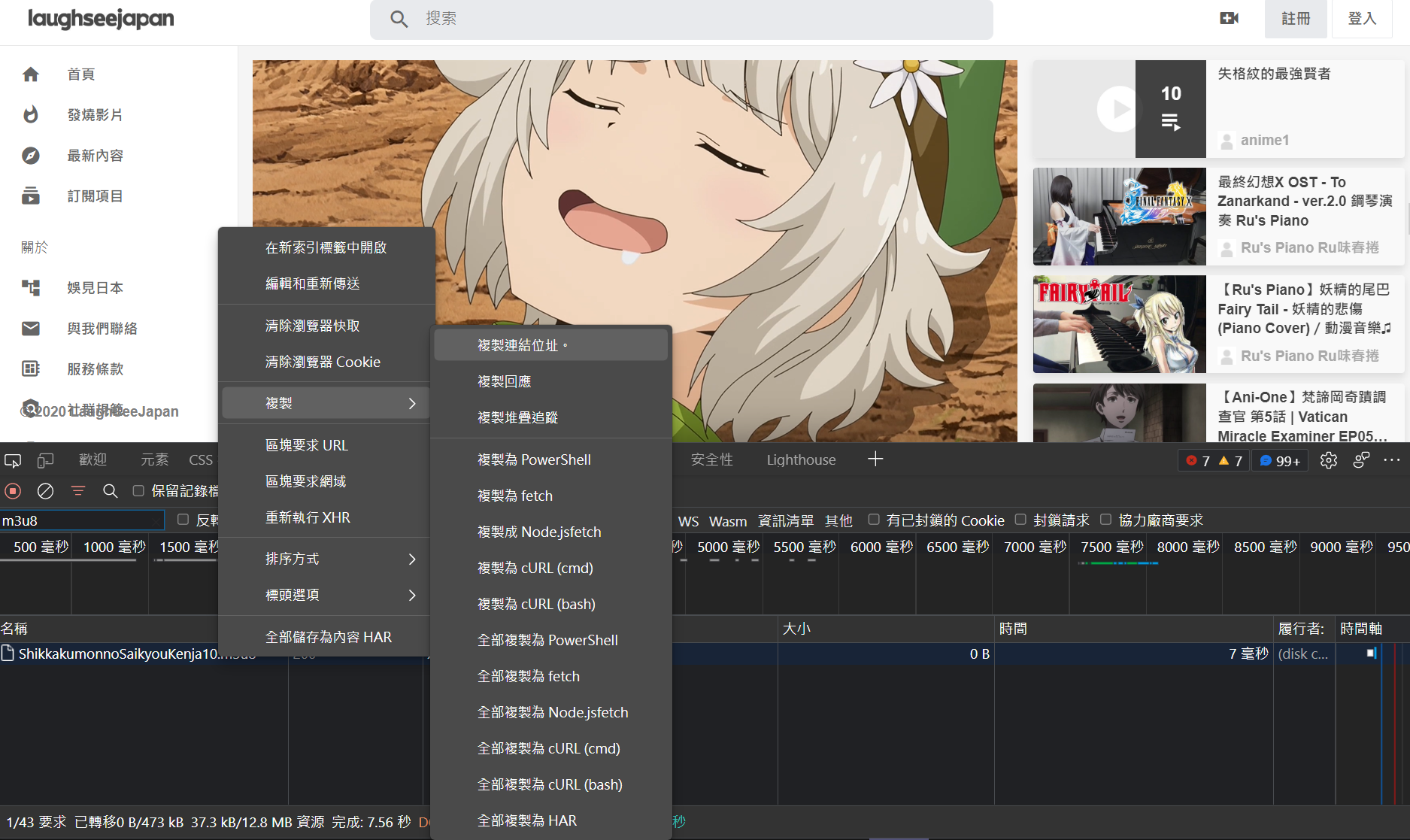
Task: Switch to the Lighthouse tab
Action: 801,459
